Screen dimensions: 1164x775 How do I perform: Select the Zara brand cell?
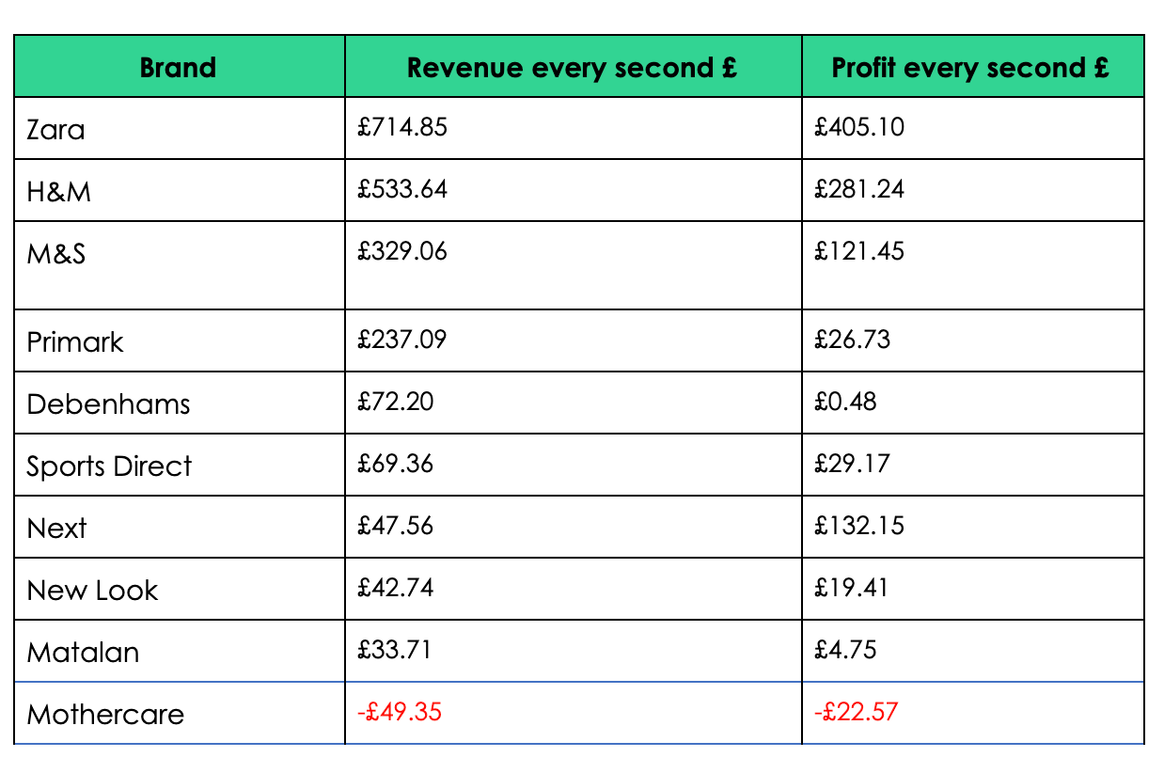[x=56, y=130]
